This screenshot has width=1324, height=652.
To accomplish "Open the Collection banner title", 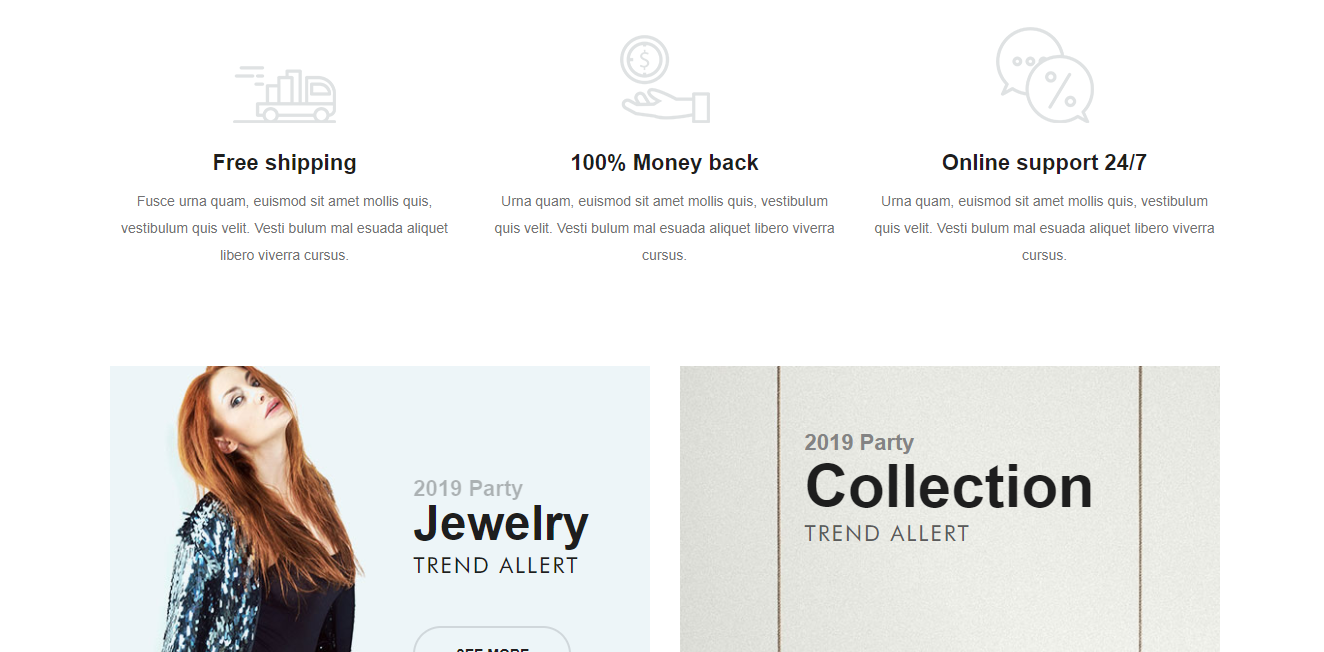I will pyautogui.click(x=948, y=487).
